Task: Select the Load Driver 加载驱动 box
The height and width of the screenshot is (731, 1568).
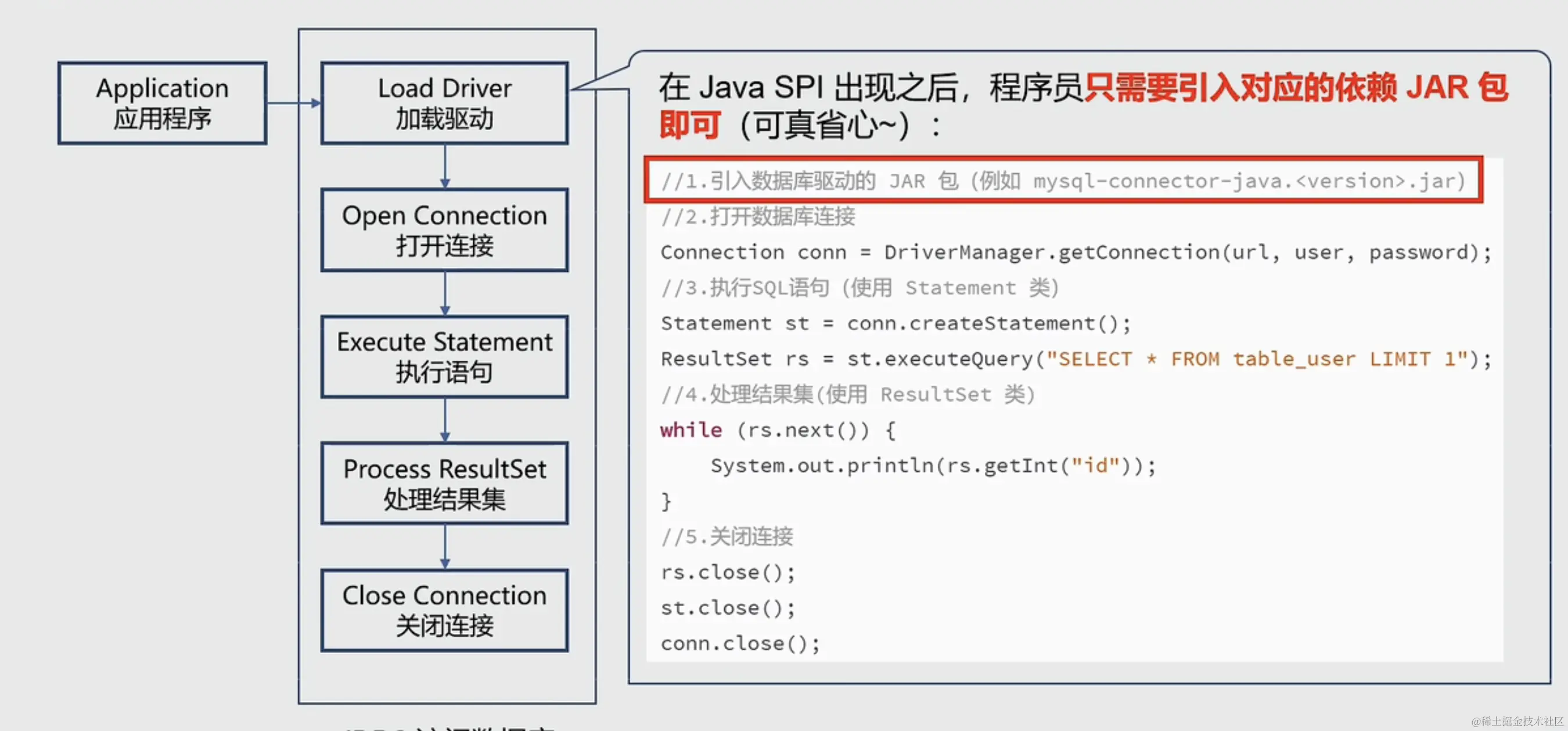Action: click(444, 103)
